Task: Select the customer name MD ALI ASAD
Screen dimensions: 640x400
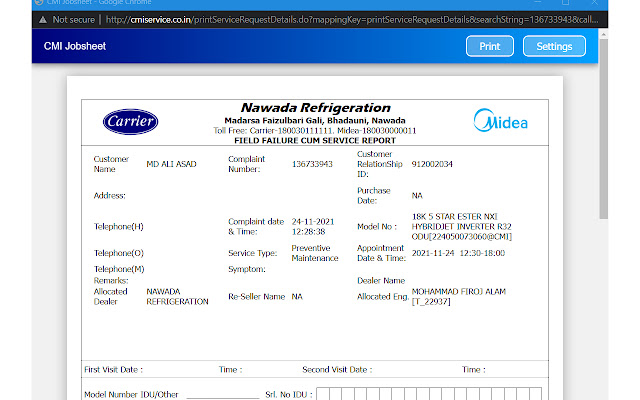Action: pyautogui.click(x=171, y=164)
